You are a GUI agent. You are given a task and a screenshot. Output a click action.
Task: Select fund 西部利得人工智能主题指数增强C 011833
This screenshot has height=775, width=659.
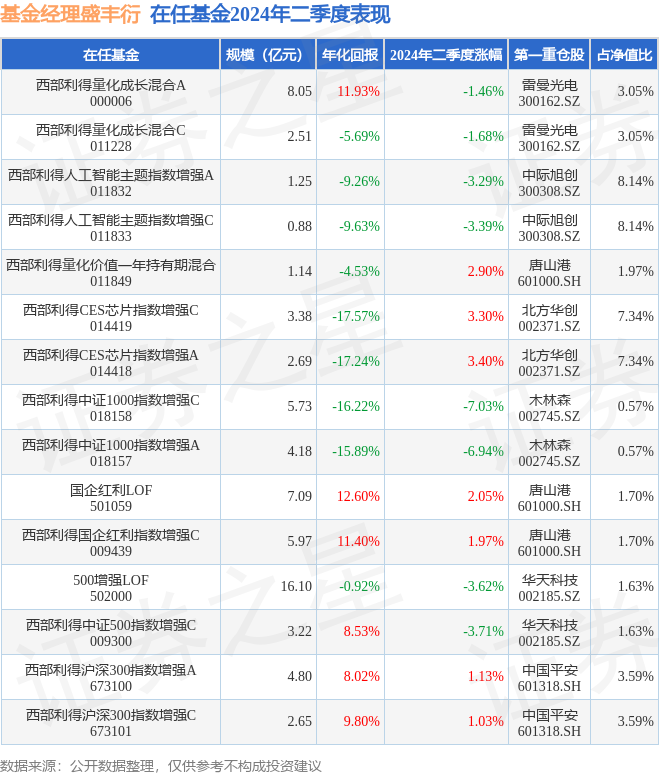[111, 228]
